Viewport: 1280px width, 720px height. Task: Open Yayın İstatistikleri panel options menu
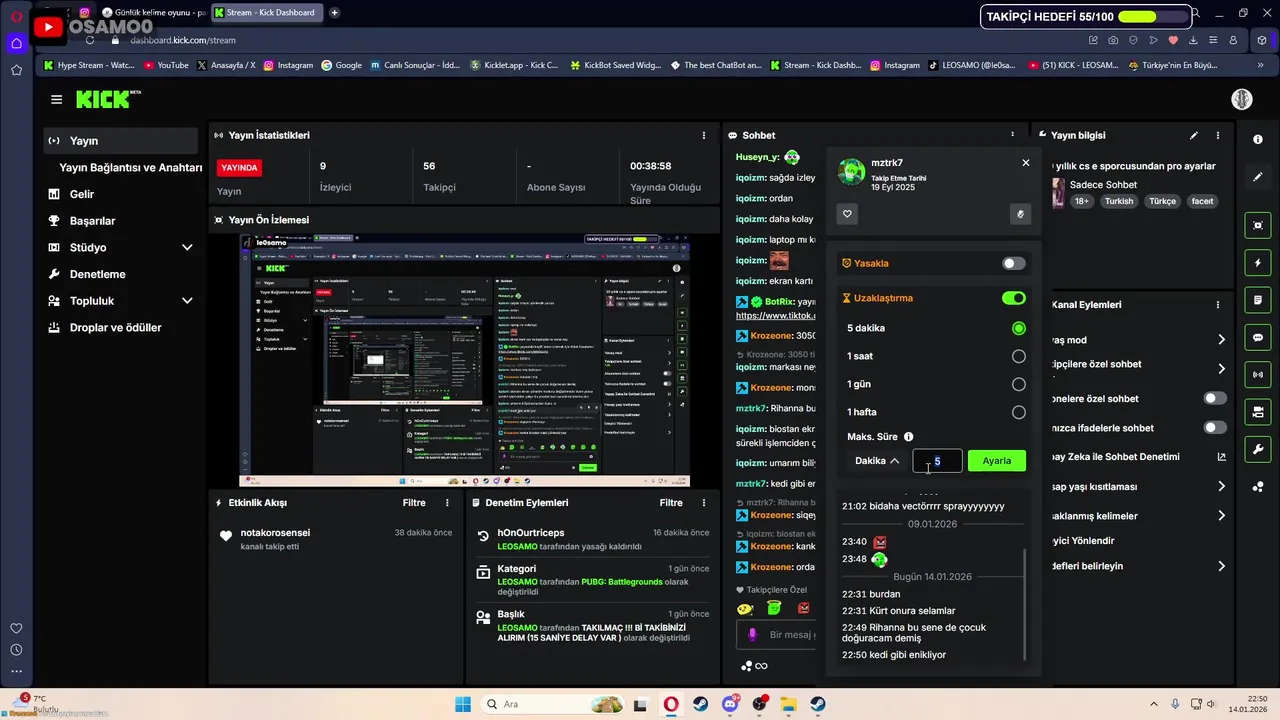click(704, 135)
